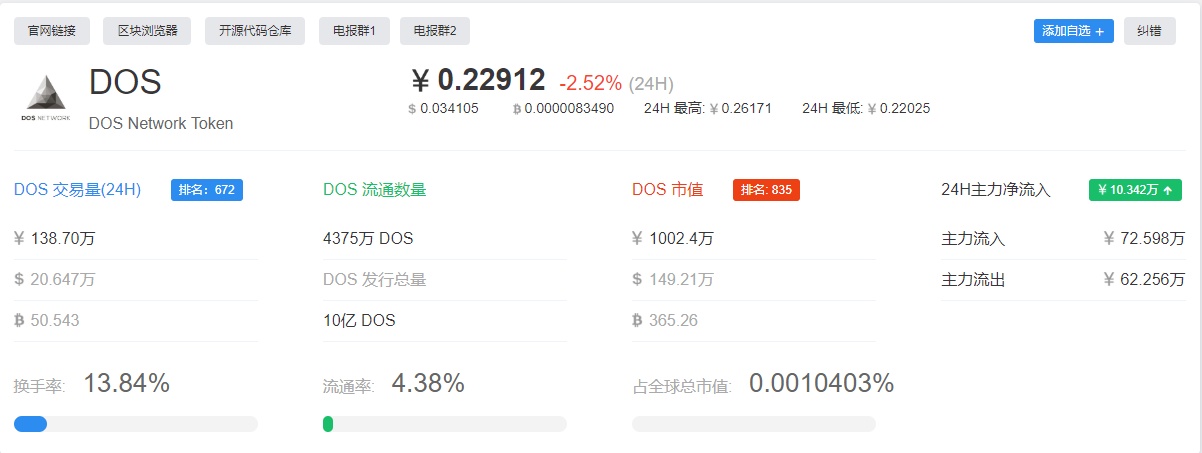Click the 10亿 DOS total supply
Screen dimensions: 1202x453
tap(359, 321)
